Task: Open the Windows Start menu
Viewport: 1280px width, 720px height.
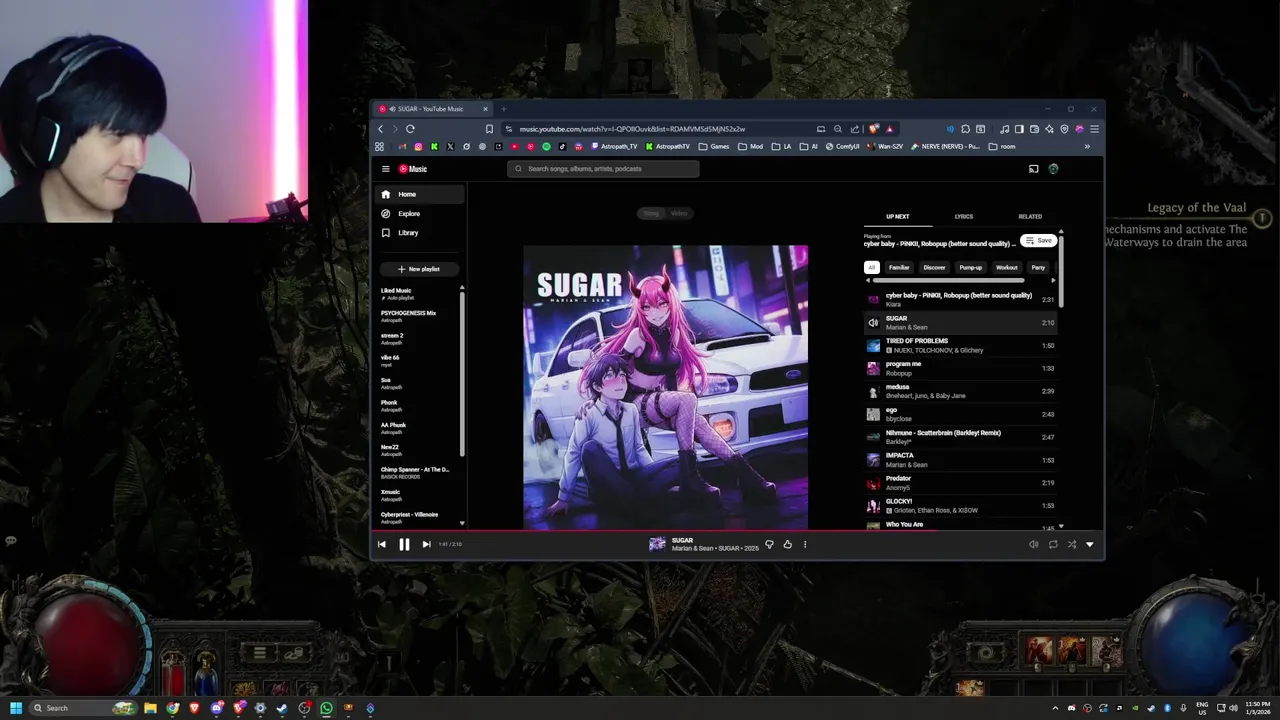Action: (x=16, y=708)
